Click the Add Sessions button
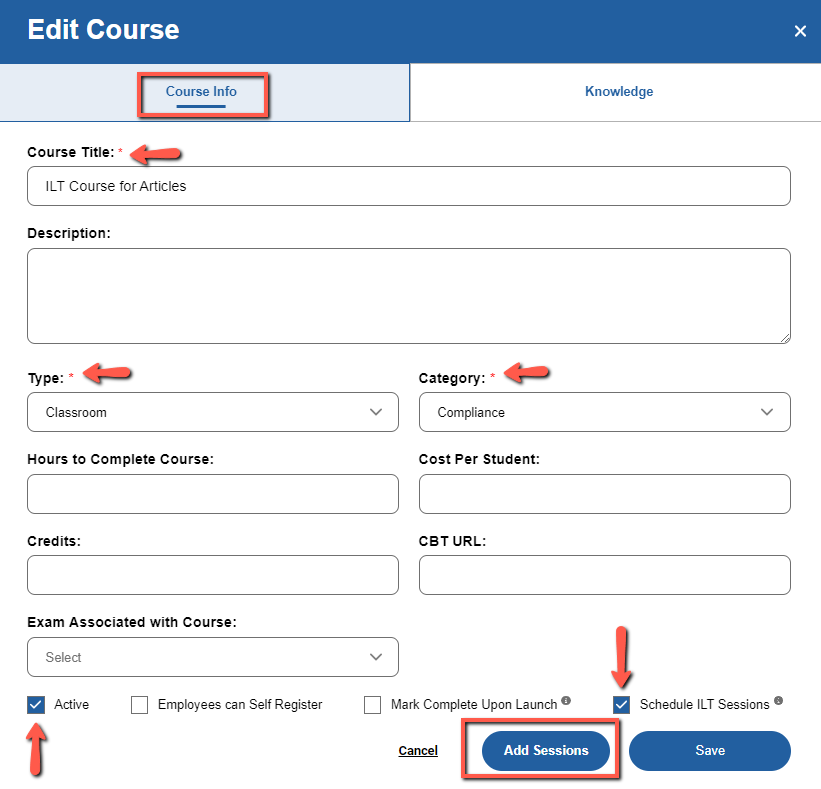 [546, 750]
